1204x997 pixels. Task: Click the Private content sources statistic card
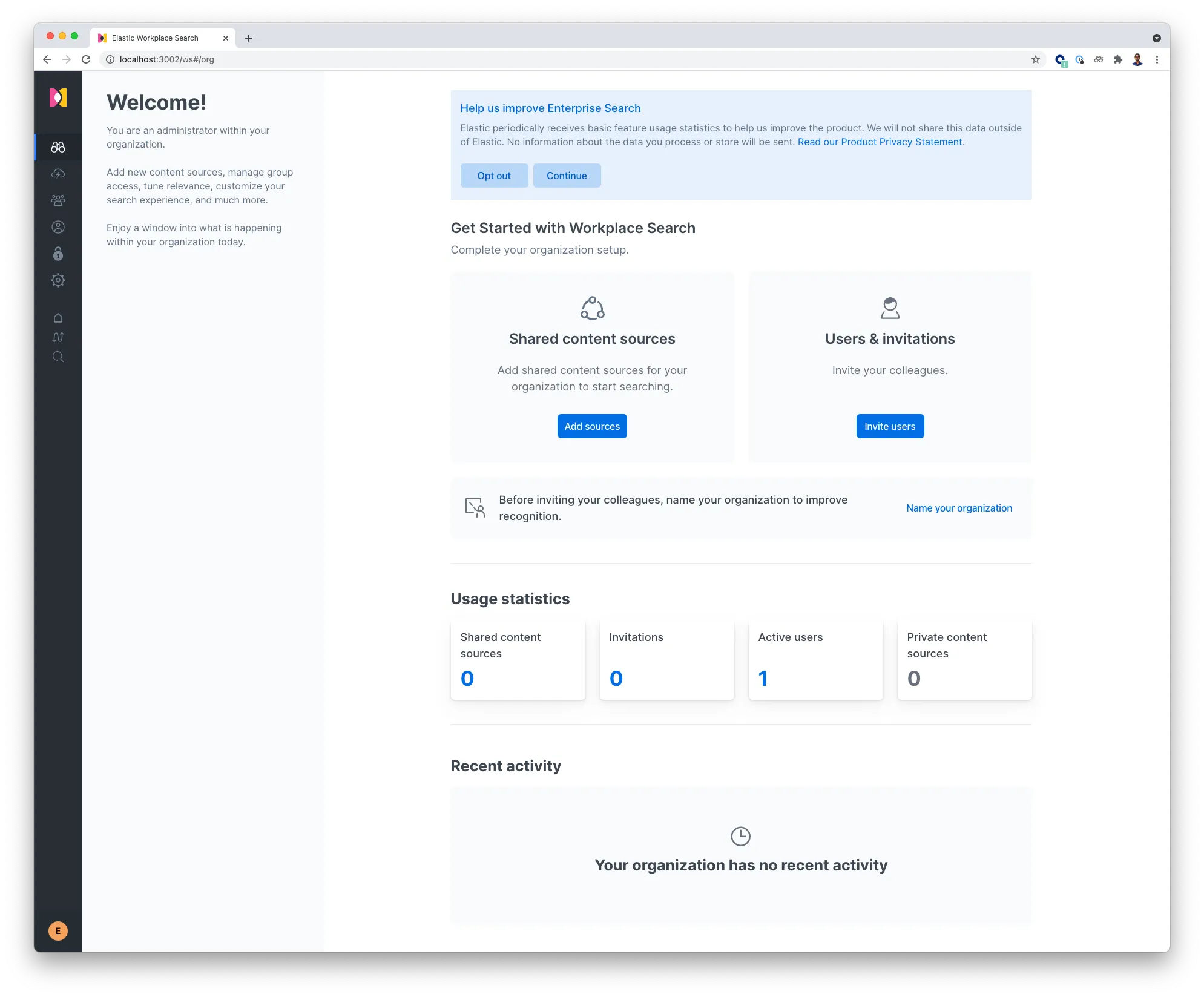(x=964, y=660)
